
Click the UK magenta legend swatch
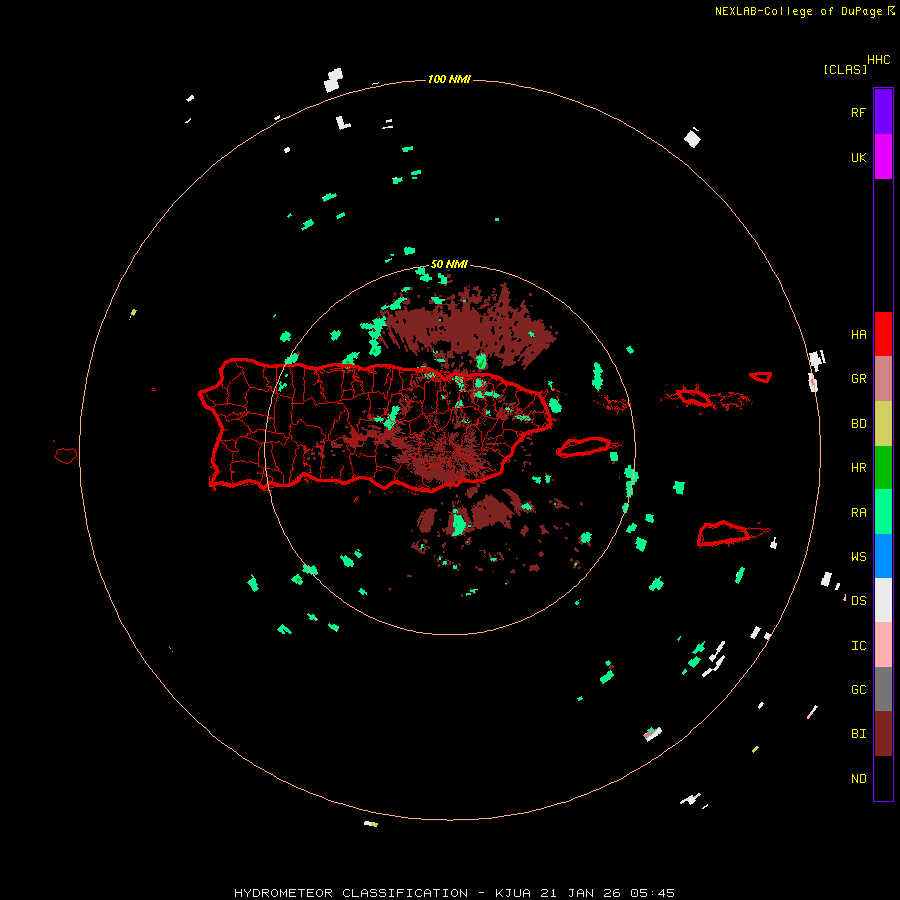coord(883,157)
